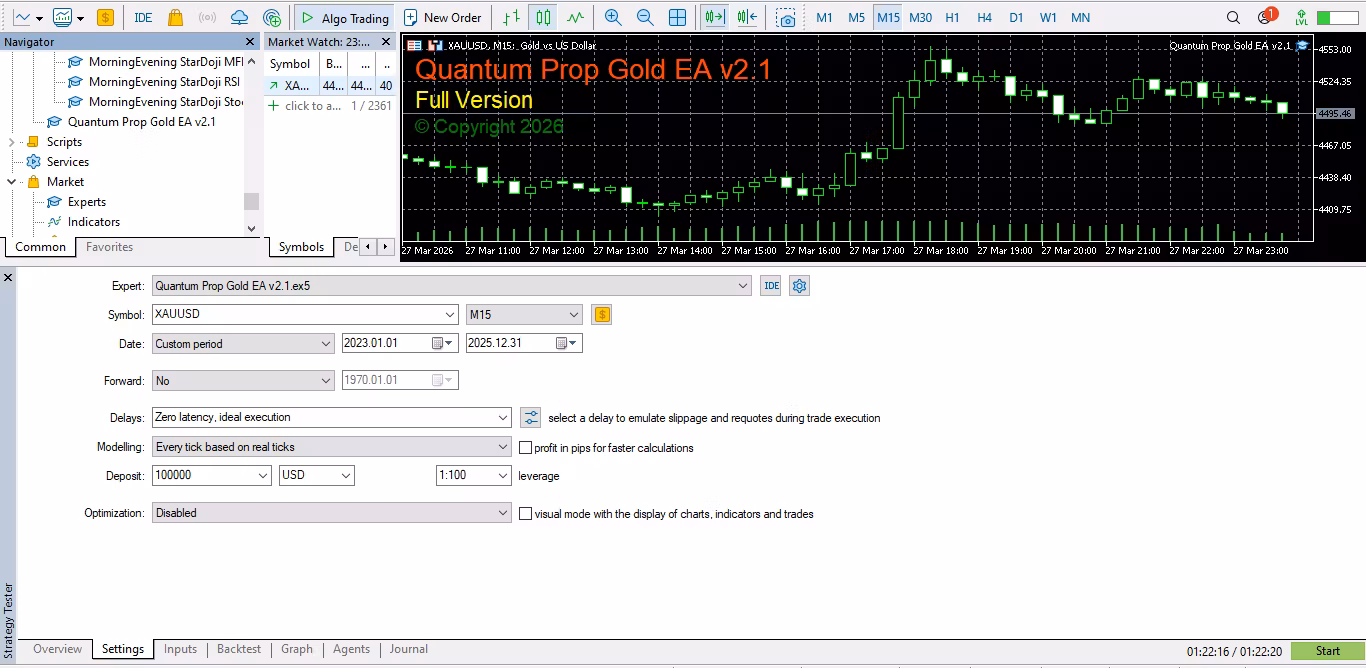Open the add copy-trading icon next to cloud

point(271,17)
